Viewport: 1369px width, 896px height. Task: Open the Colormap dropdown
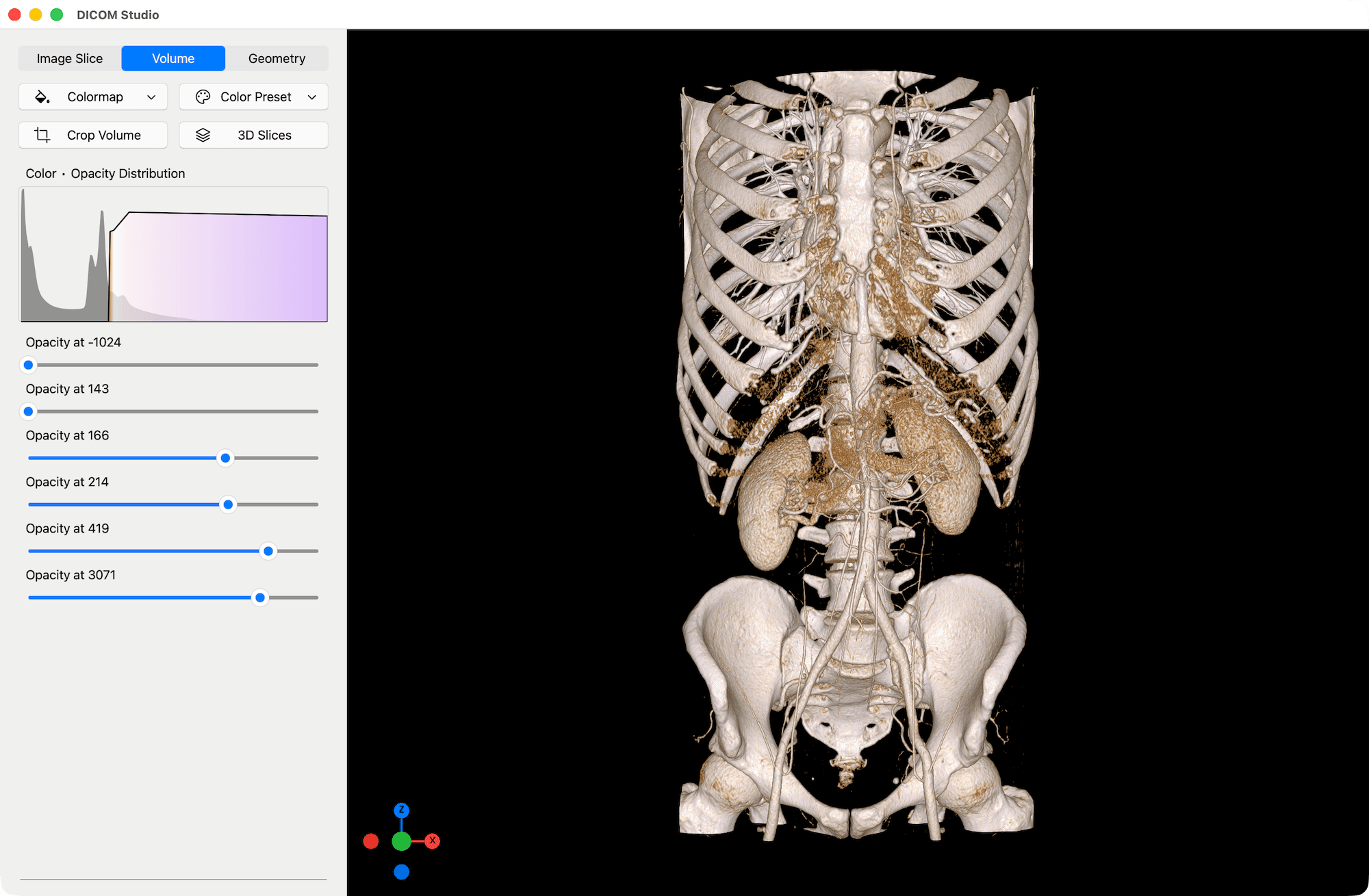click(151, 97)
